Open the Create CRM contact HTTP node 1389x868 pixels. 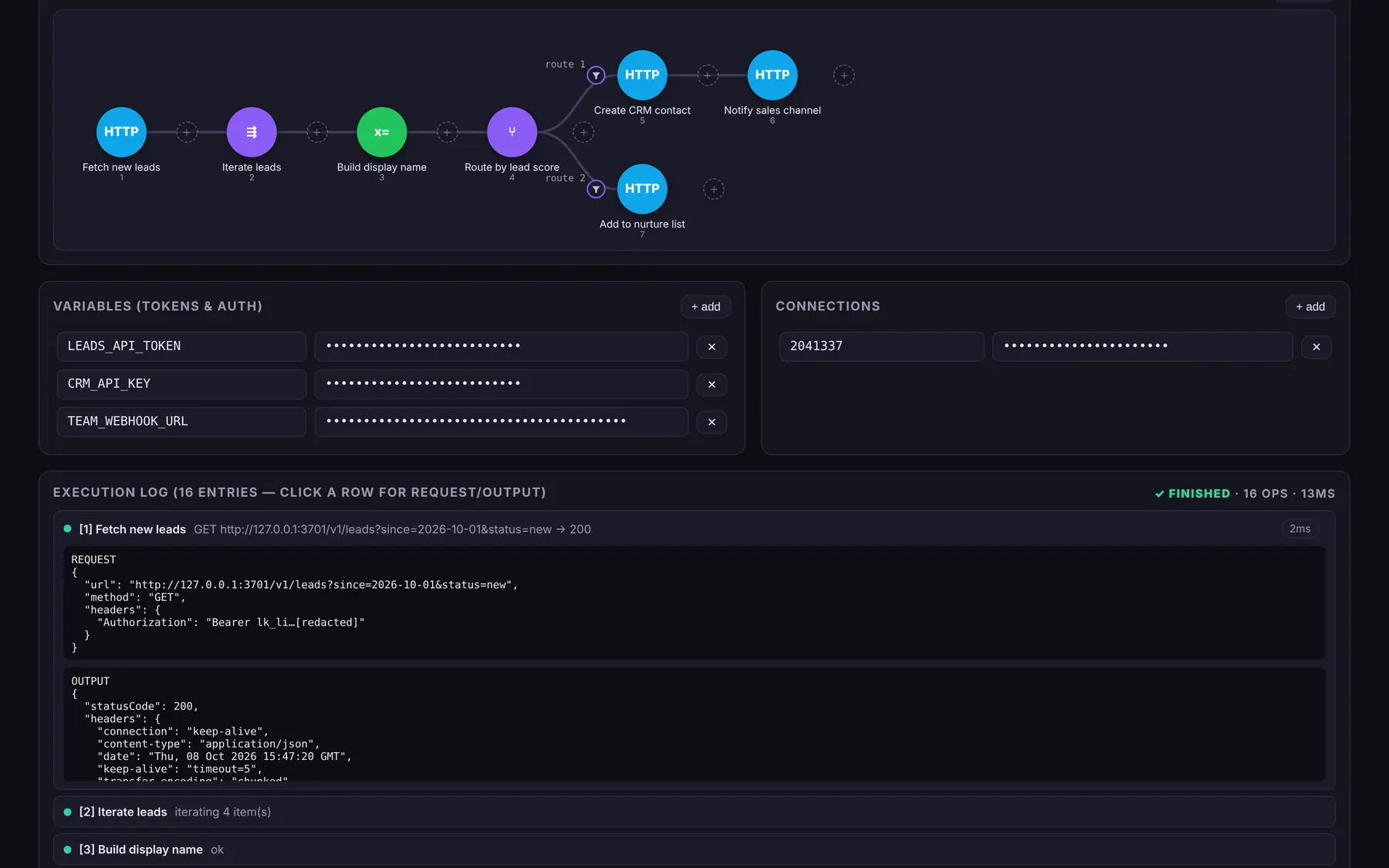point(642,75)
